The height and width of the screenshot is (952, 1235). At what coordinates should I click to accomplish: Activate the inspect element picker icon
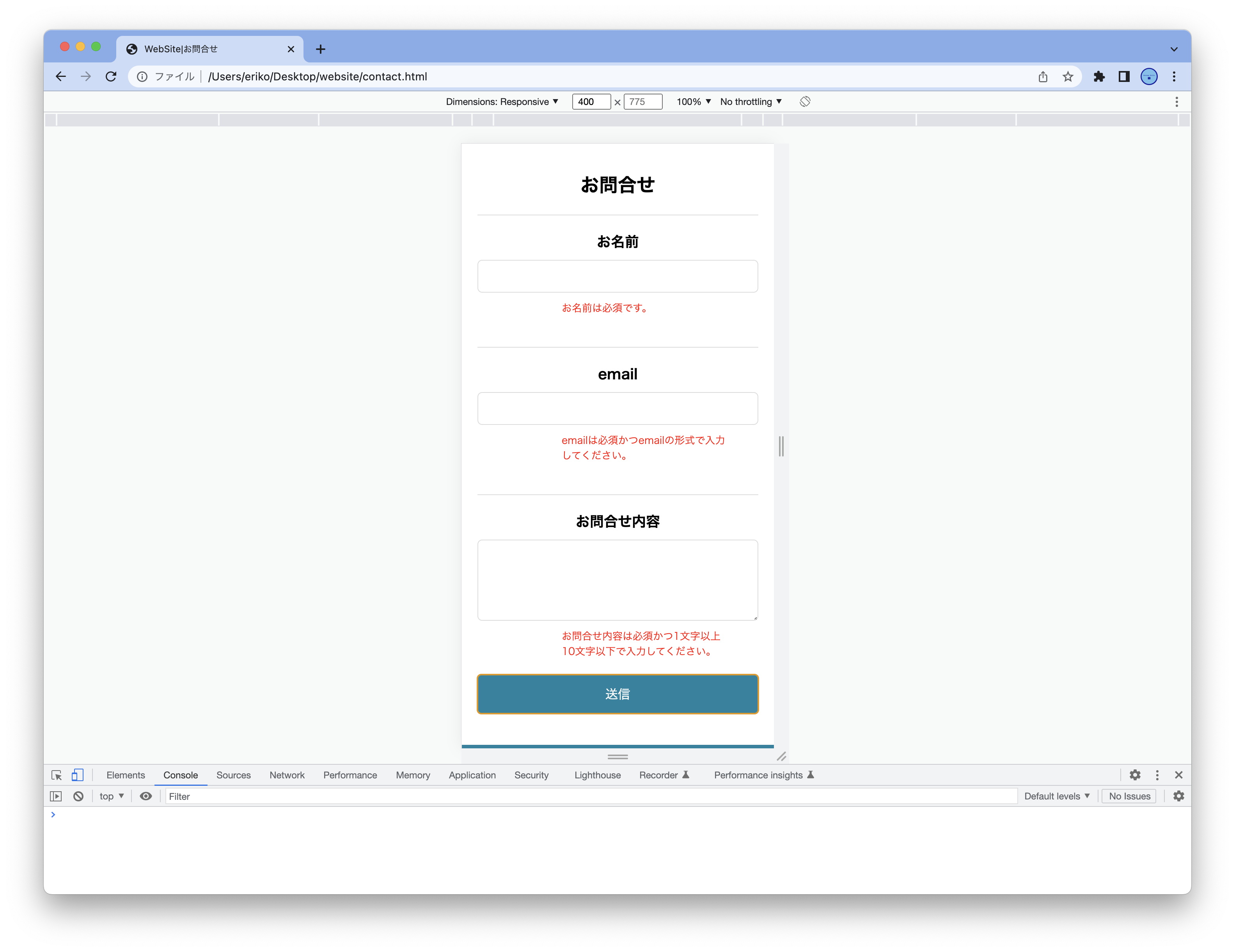[57, 775]
